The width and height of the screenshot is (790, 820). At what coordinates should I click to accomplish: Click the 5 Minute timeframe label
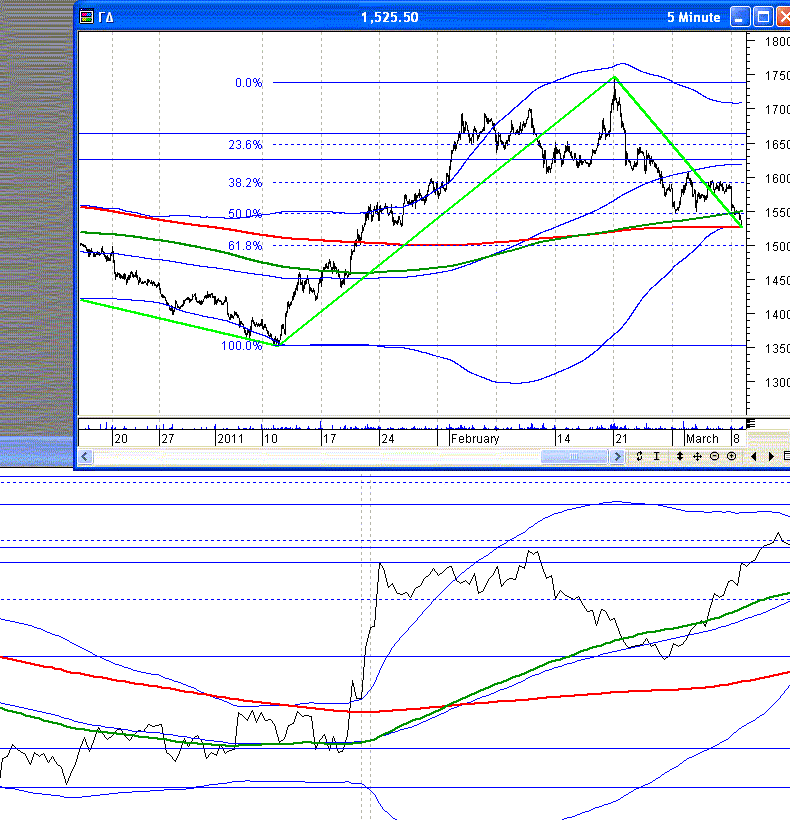[693, 17]
